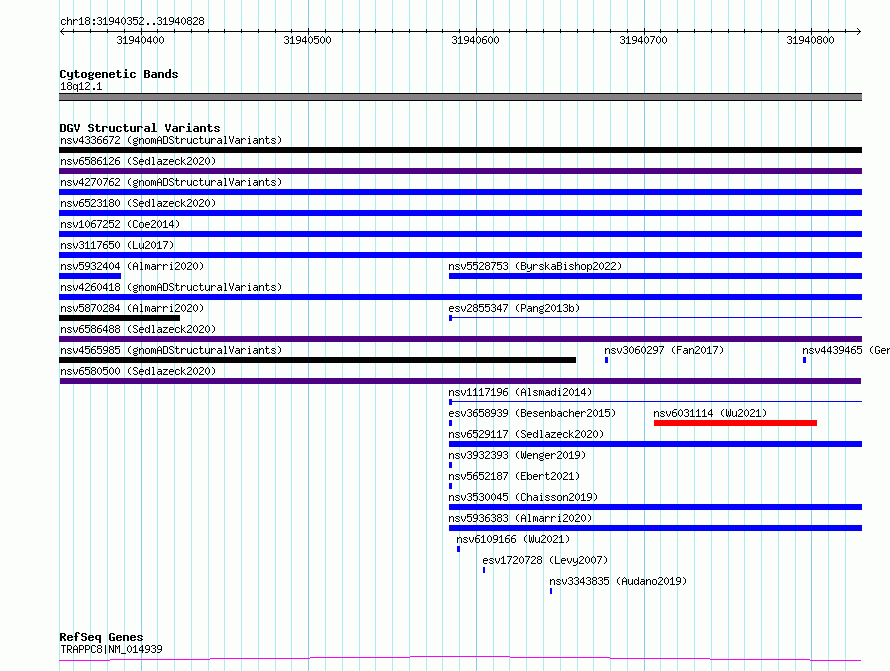Select the short blue nsv5932404 bar
The height and width of the screenshot is (671, 890).
90,276
